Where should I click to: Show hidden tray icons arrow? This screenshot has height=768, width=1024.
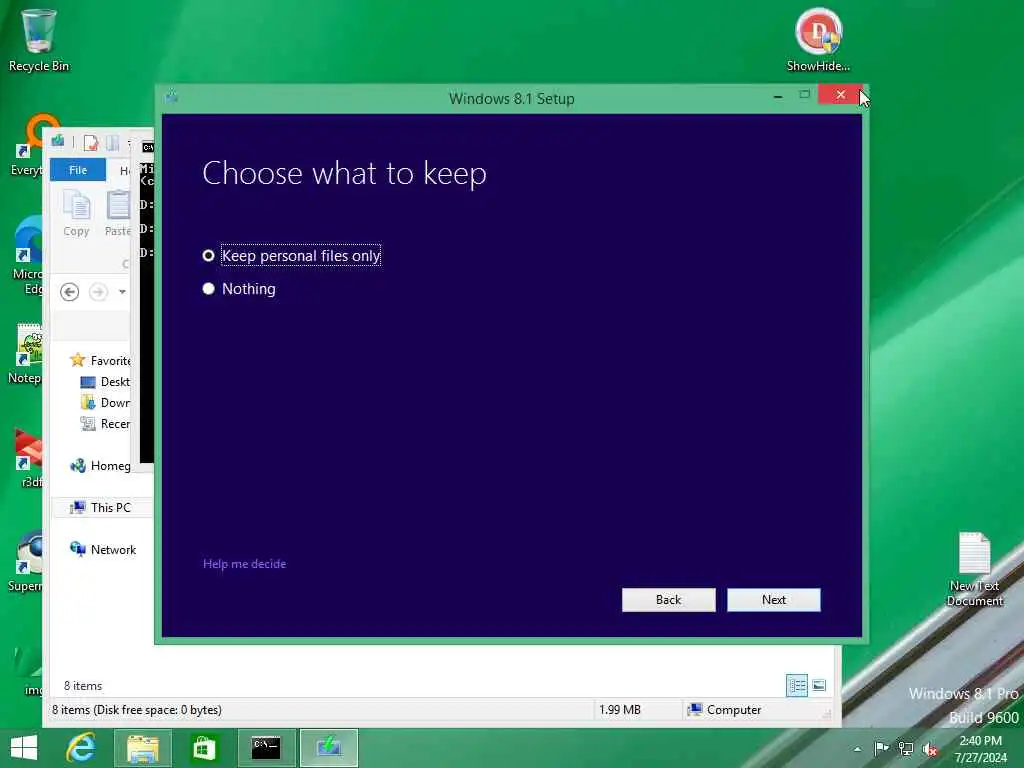tap(857, 749)
